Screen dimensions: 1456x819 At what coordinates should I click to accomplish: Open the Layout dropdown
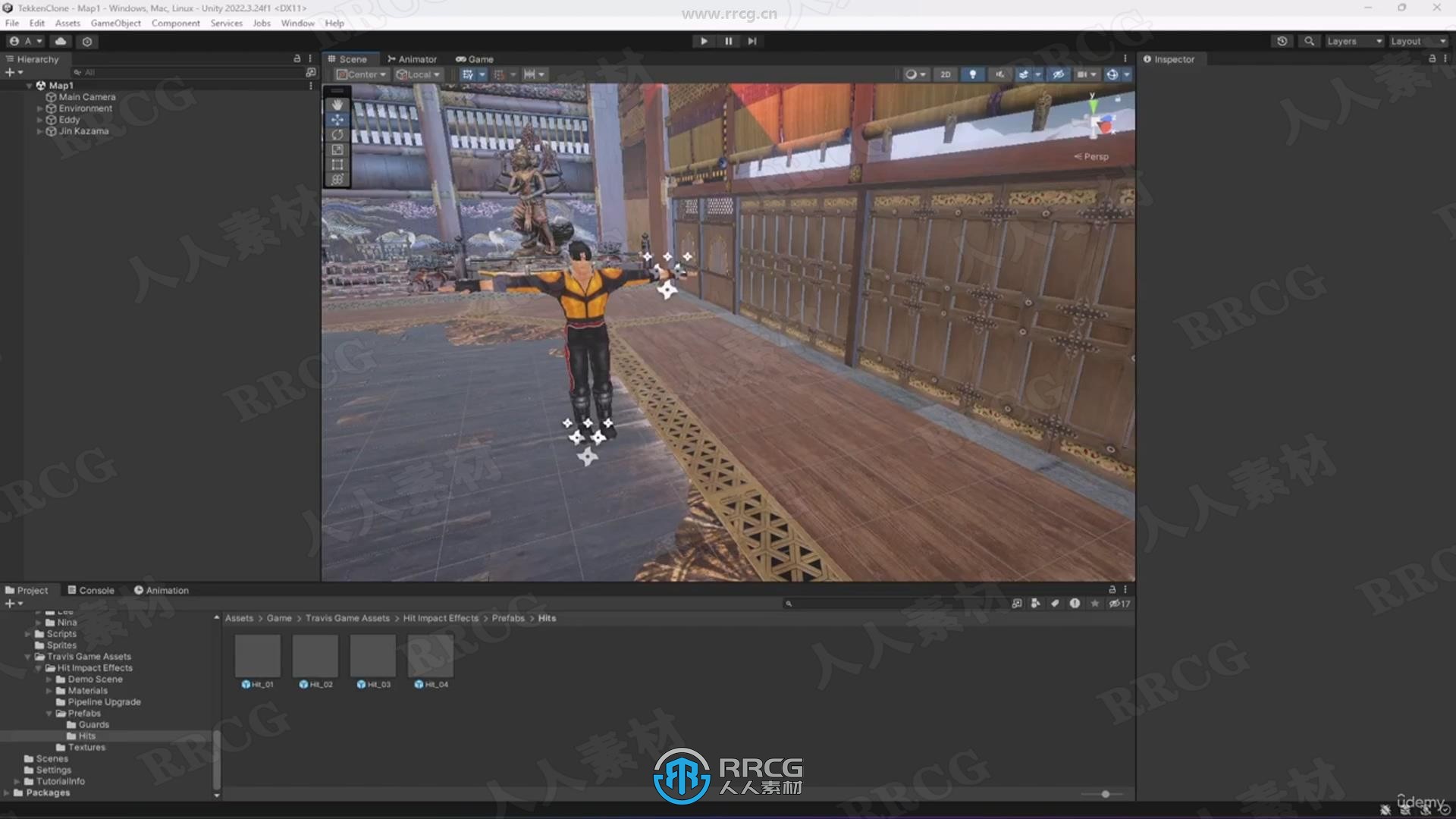[x=1418, y=41]
